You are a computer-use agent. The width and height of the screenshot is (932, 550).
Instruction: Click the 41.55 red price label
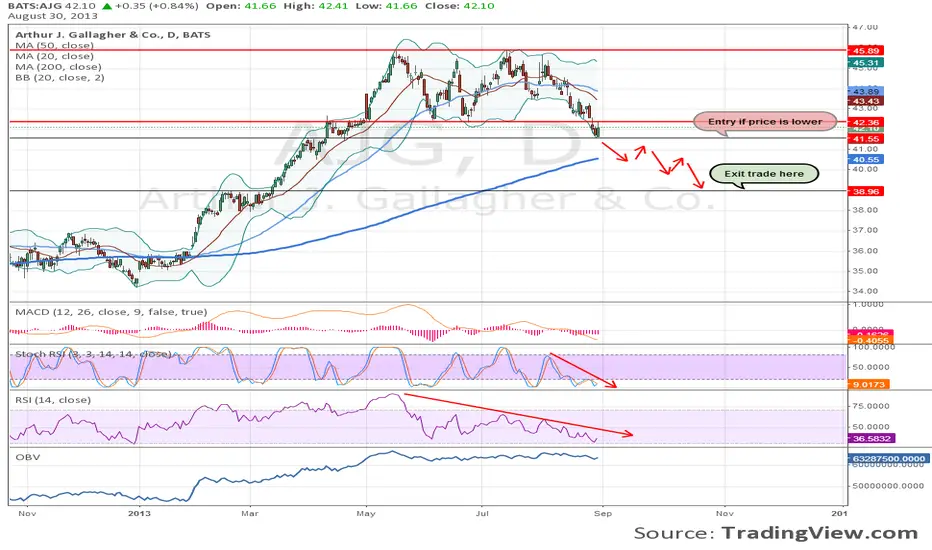[x=866, y=139]
